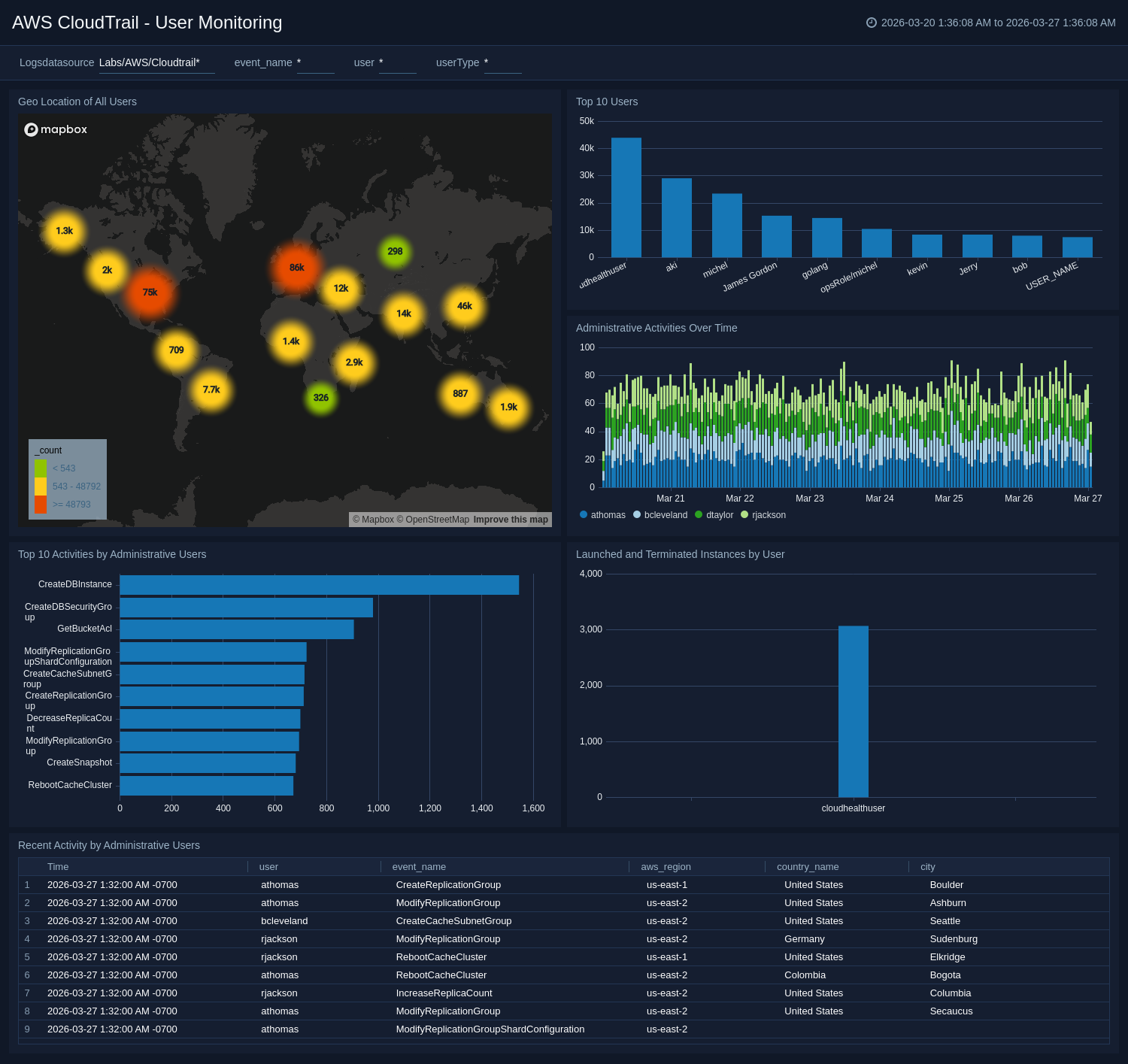Open the OpenStreetMap attribution link
The width and height of the screenshot is (1128, 1064).
click(x=437, y=520)
